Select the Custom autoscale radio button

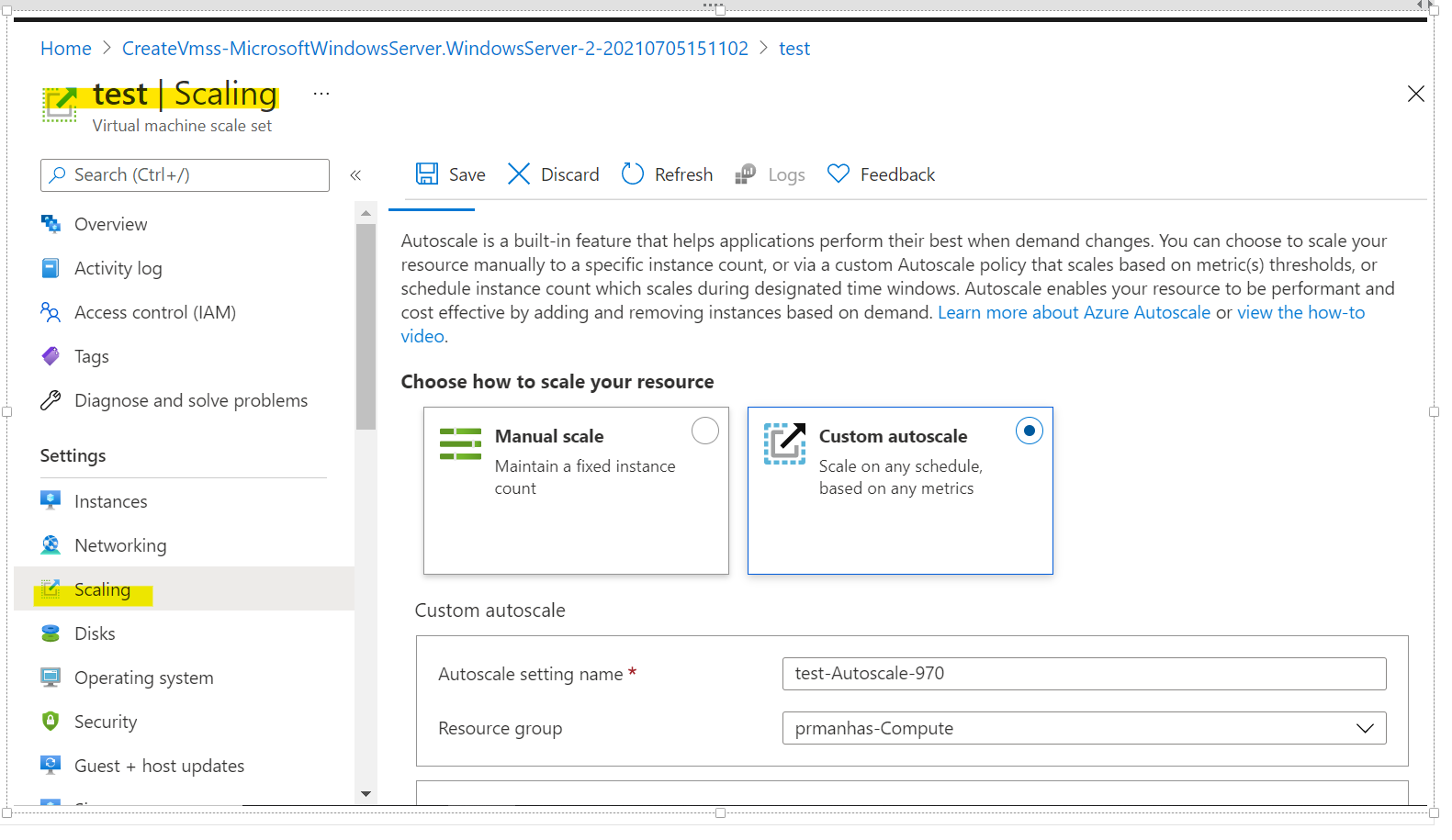click(x=1030, y=431)
